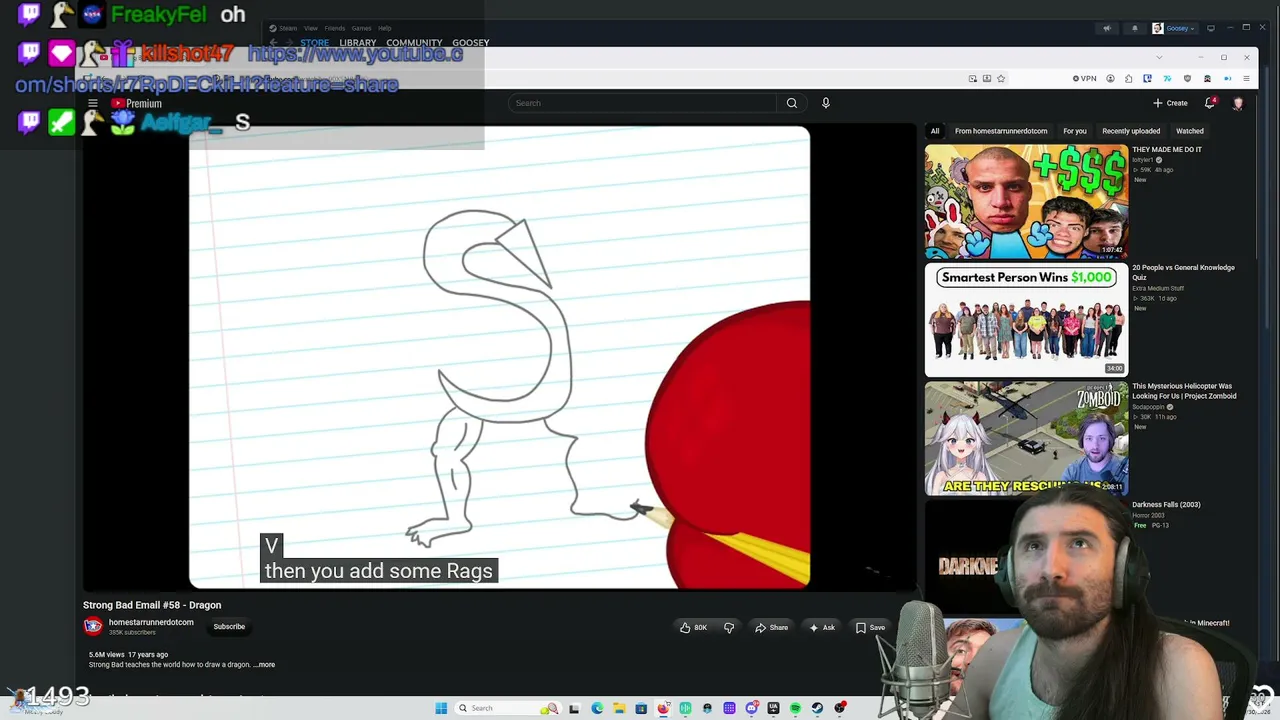
Task: Open Steam announcements megaphone icon
Action: tap(1107, 28)
